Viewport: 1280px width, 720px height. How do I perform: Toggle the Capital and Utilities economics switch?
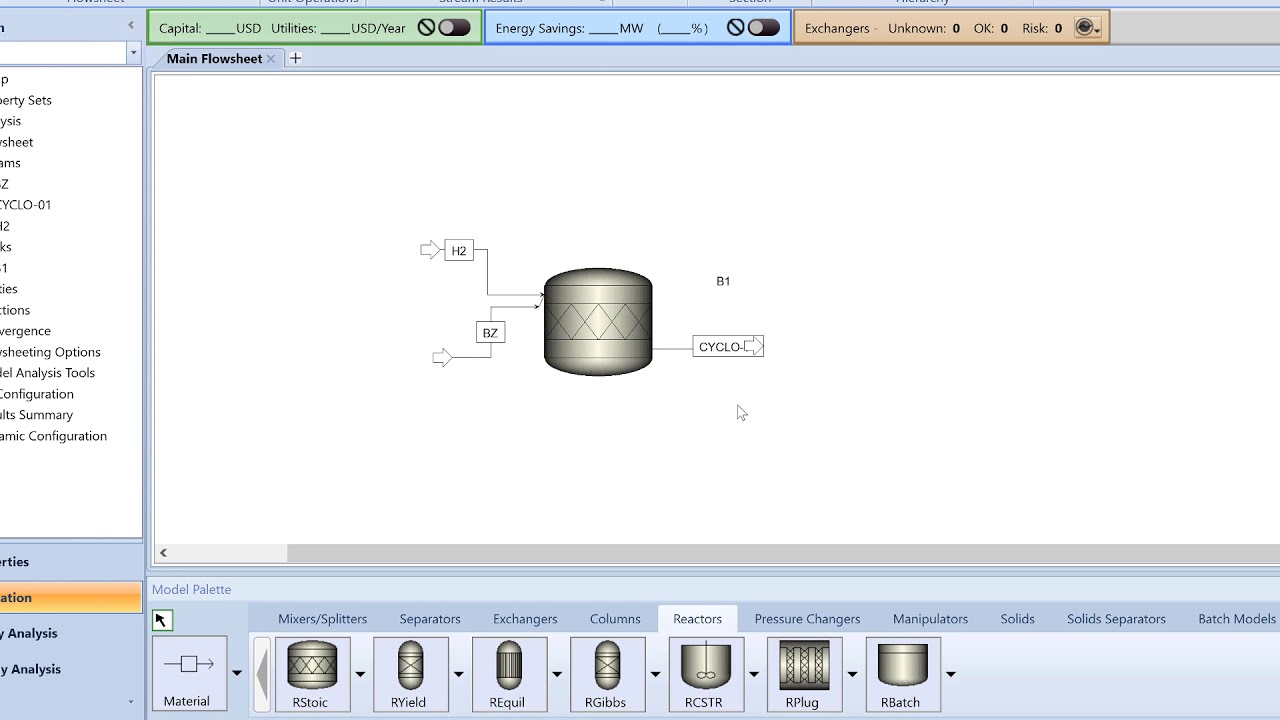454,28
